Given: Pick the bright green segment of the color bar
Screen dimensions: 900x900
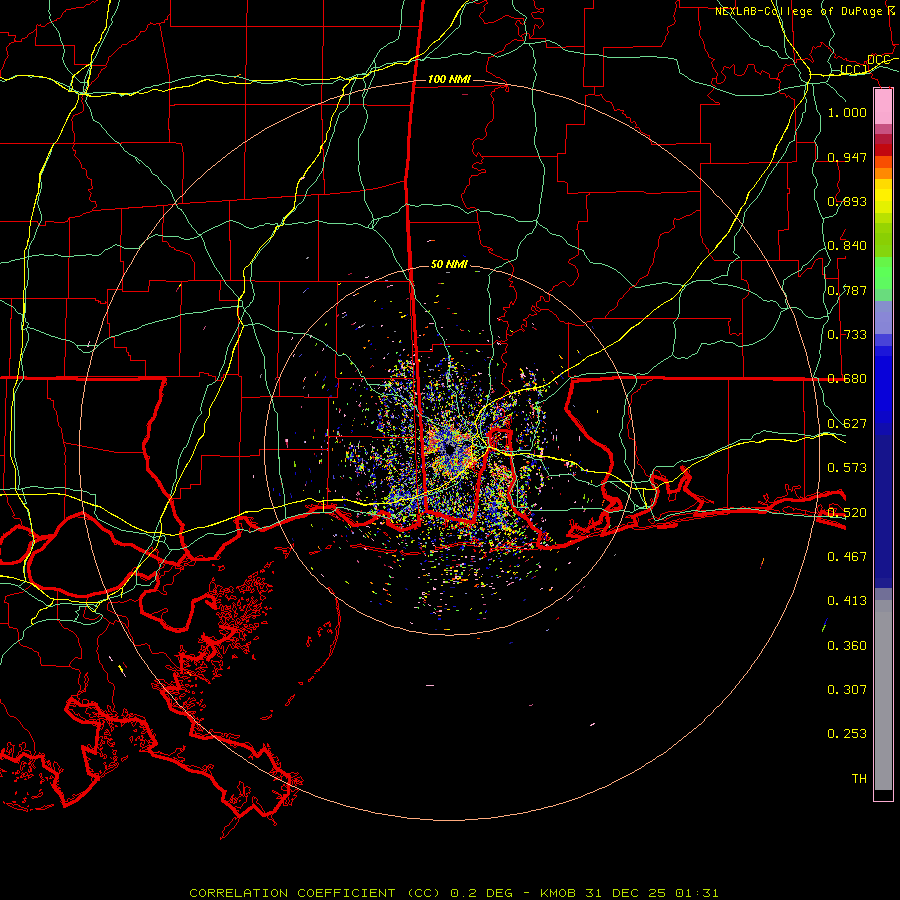Looking at the screenshot, I should [x=883, y=273].
